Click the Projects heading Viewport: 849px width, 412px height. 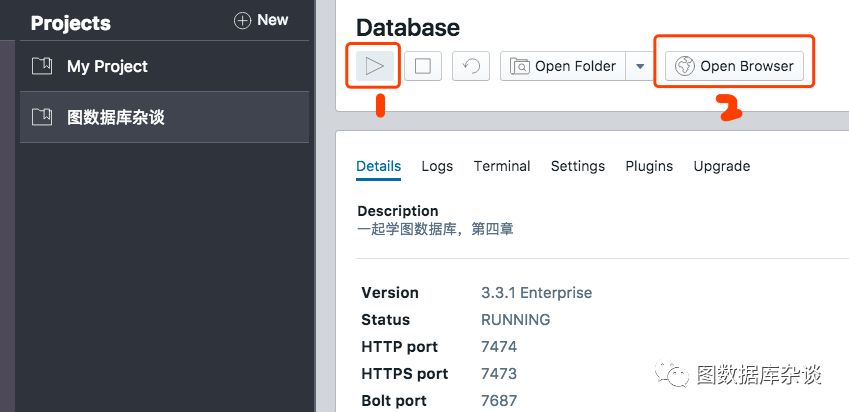(x=71, y=23)
